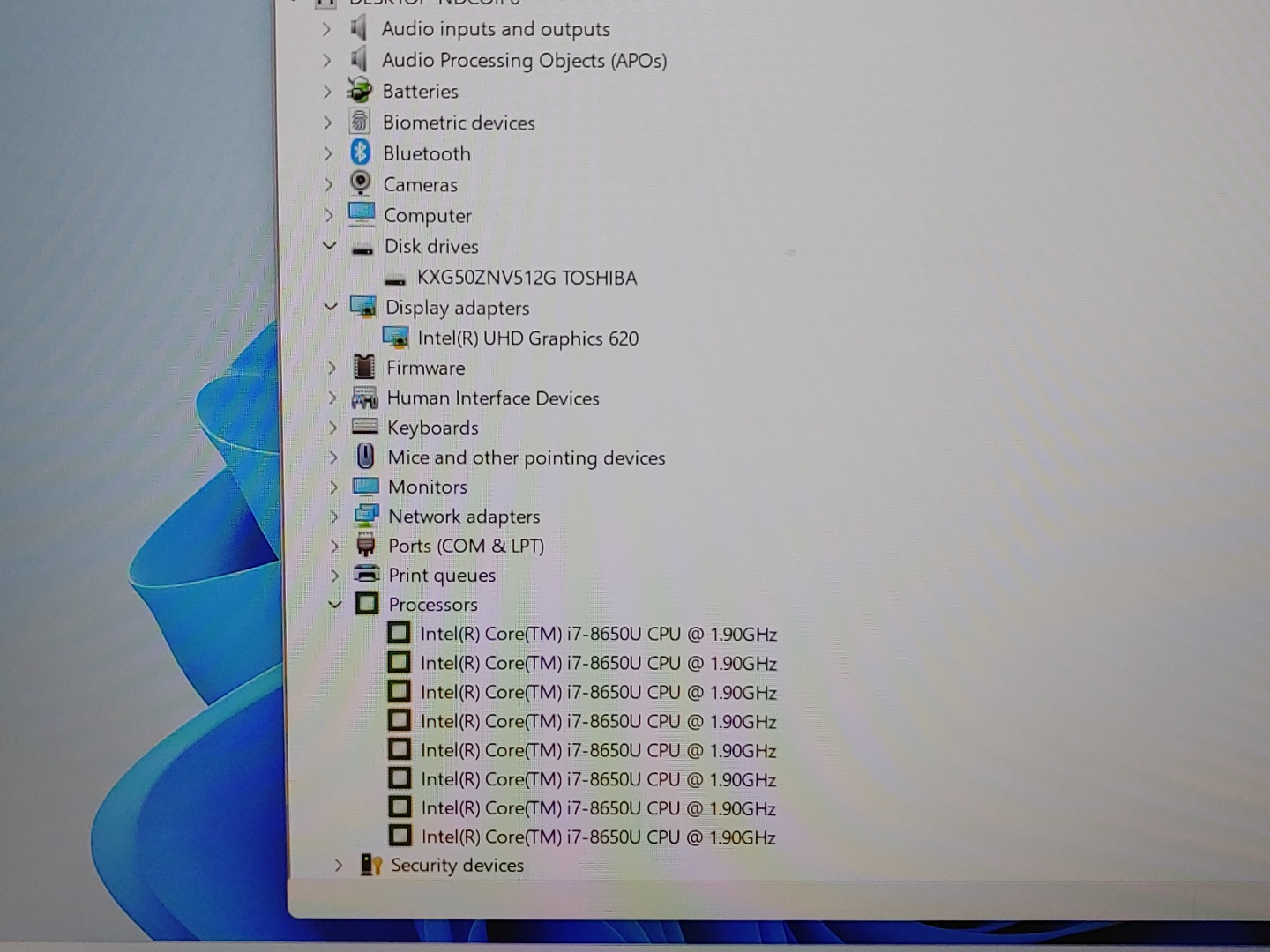Collapse the Disk drives category
The height and width of the screenshot is (952, 1270).
pos(330,246)
